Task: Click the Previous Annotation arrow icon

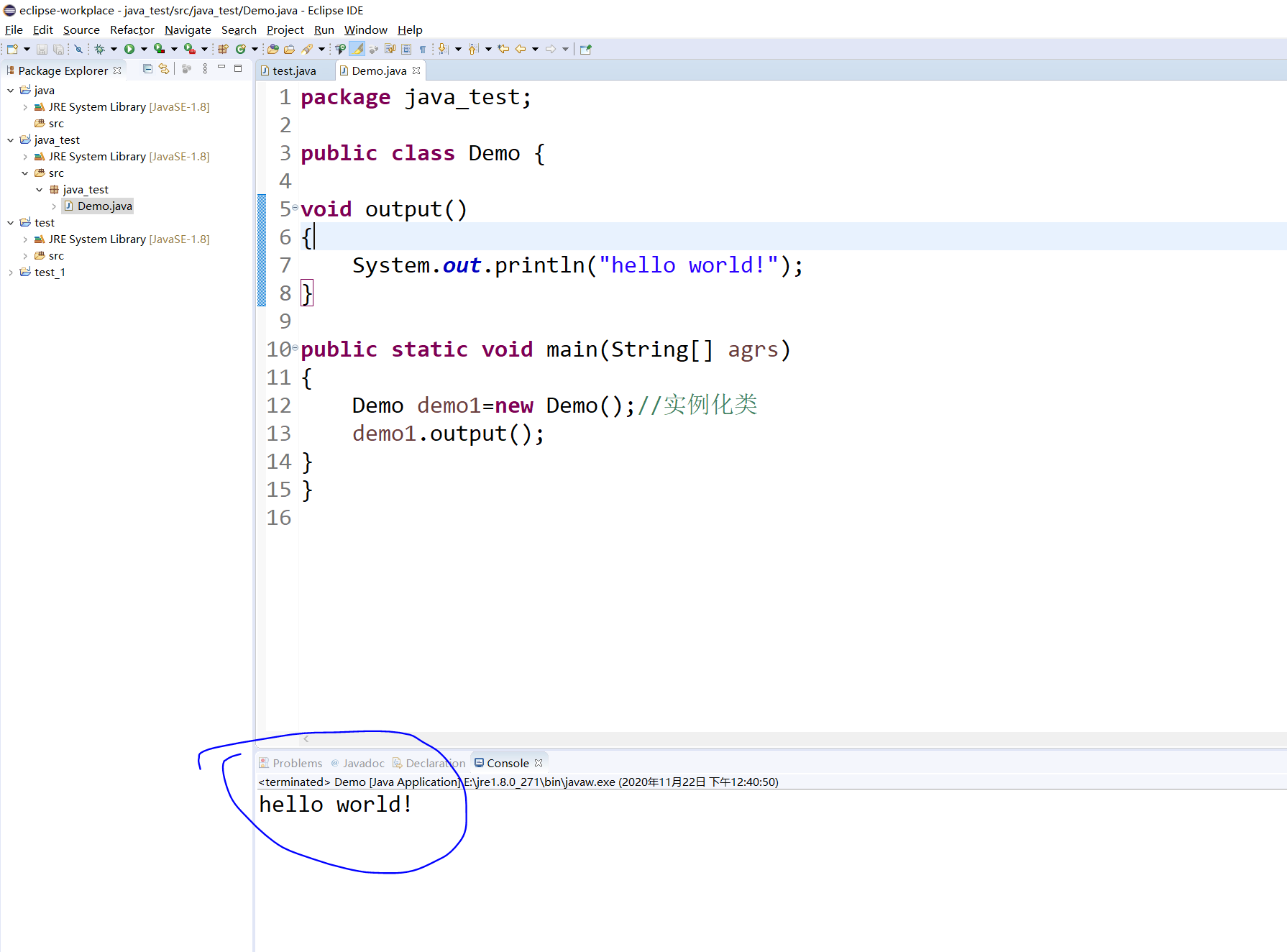Action: point(473,49)
